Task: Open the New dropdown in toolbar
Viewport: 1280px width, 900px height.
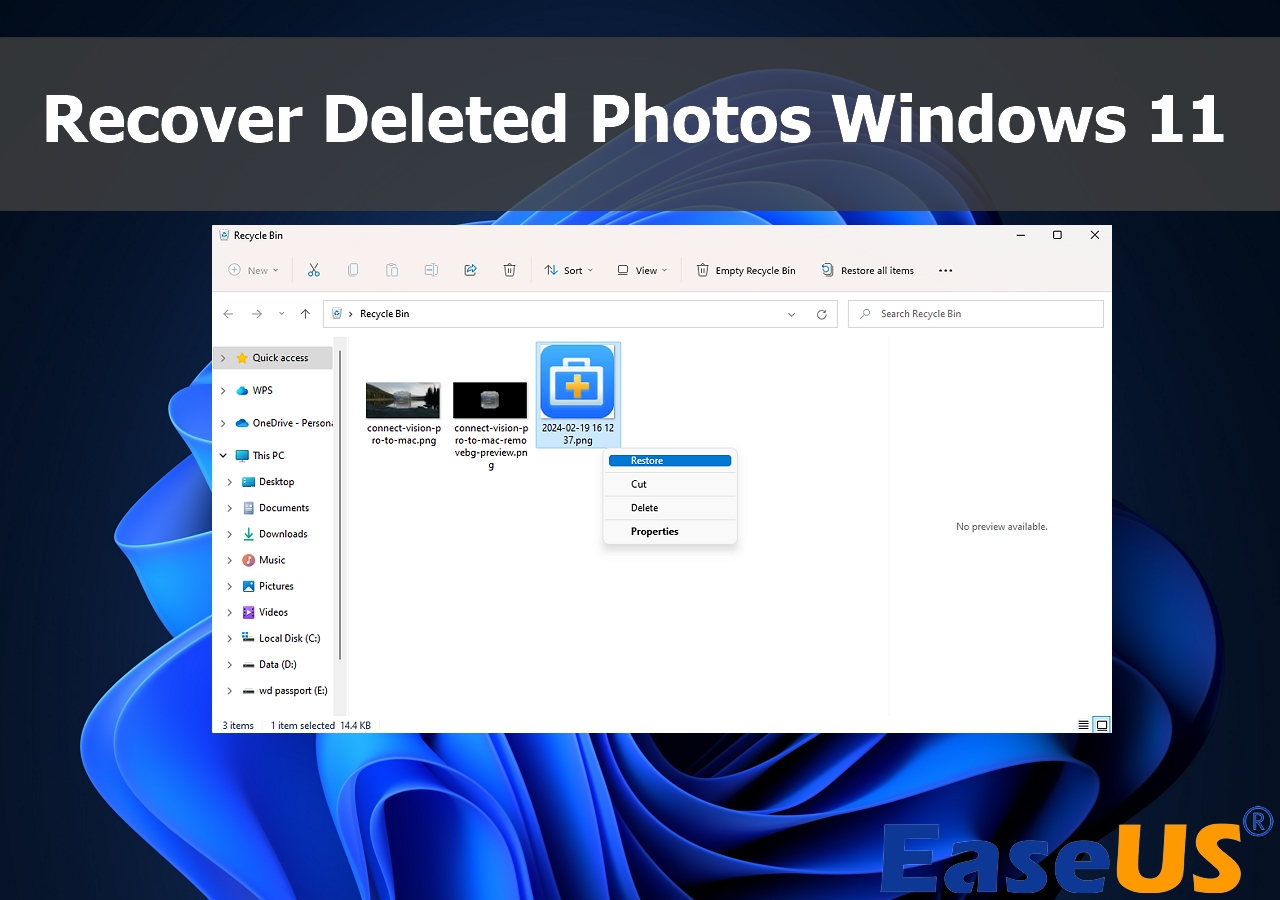Action: pyautogui.click(x=253, y=270)
